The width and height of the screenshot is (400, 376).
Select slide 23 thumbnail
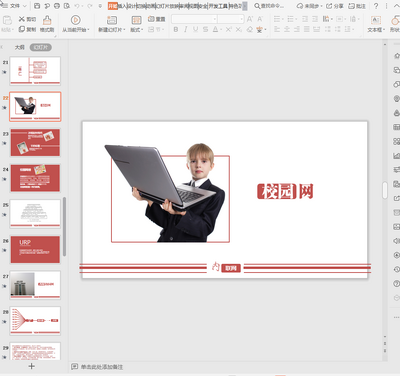(35, 143)
